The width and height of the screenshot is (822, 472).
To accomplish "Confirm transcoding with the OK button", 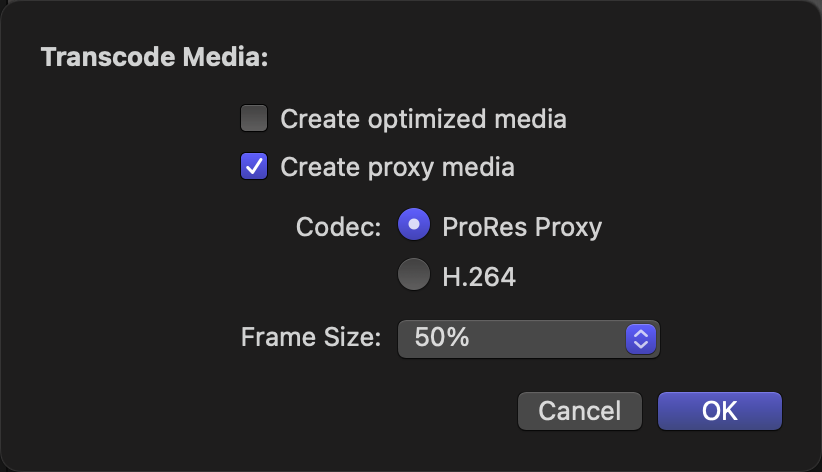I will 720,411.
